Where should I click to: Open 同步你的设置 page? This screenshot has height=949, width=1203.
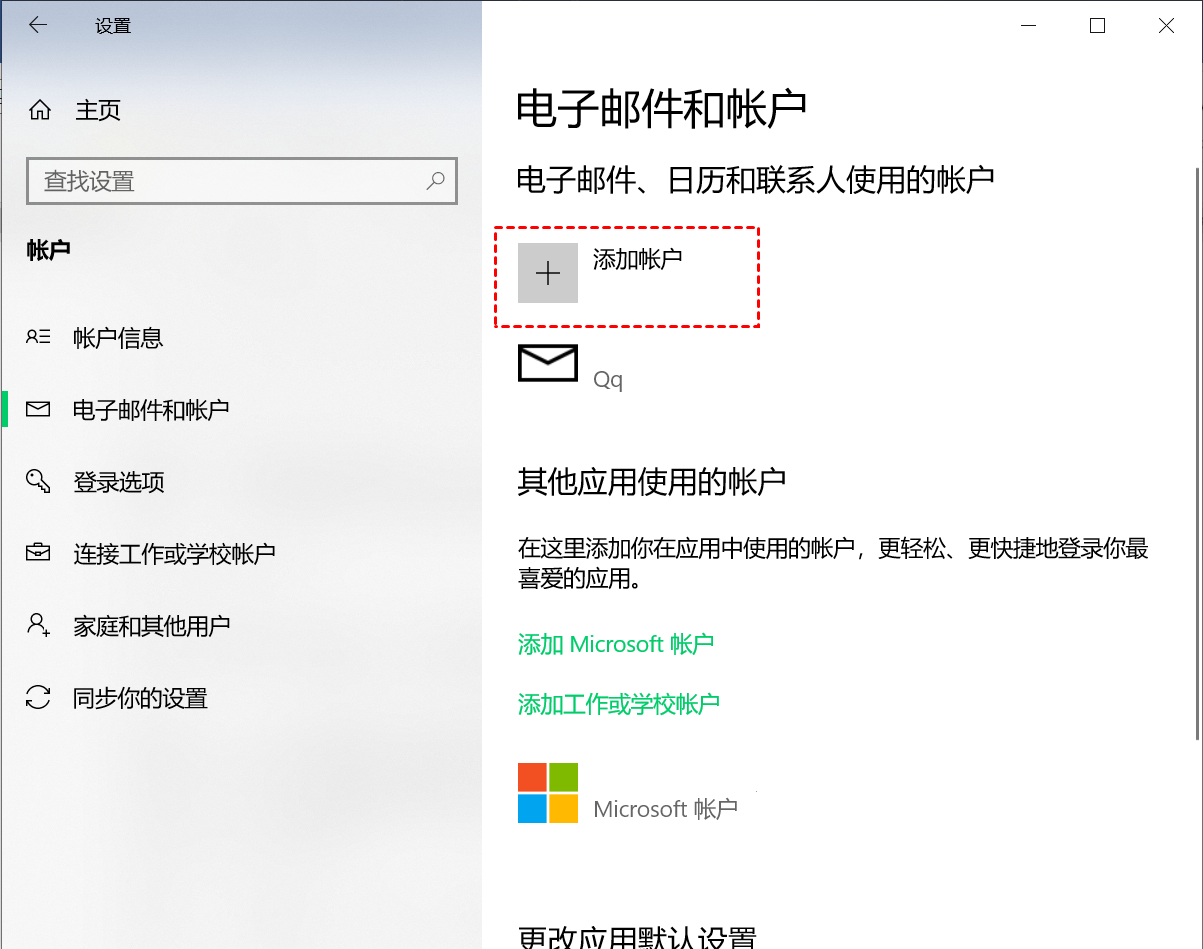(140, 698)
